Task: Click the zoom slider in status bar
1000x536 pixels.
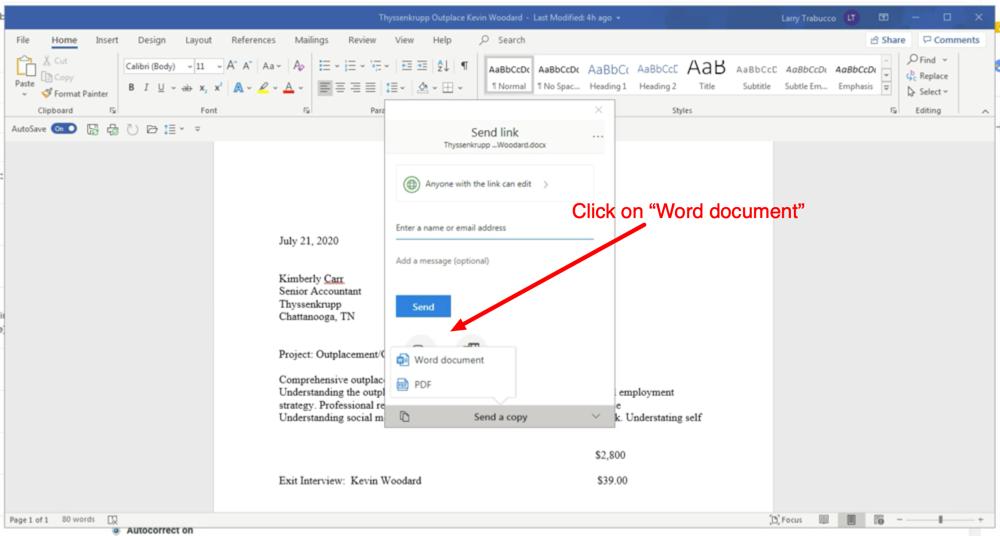Action: pos(941,519)
